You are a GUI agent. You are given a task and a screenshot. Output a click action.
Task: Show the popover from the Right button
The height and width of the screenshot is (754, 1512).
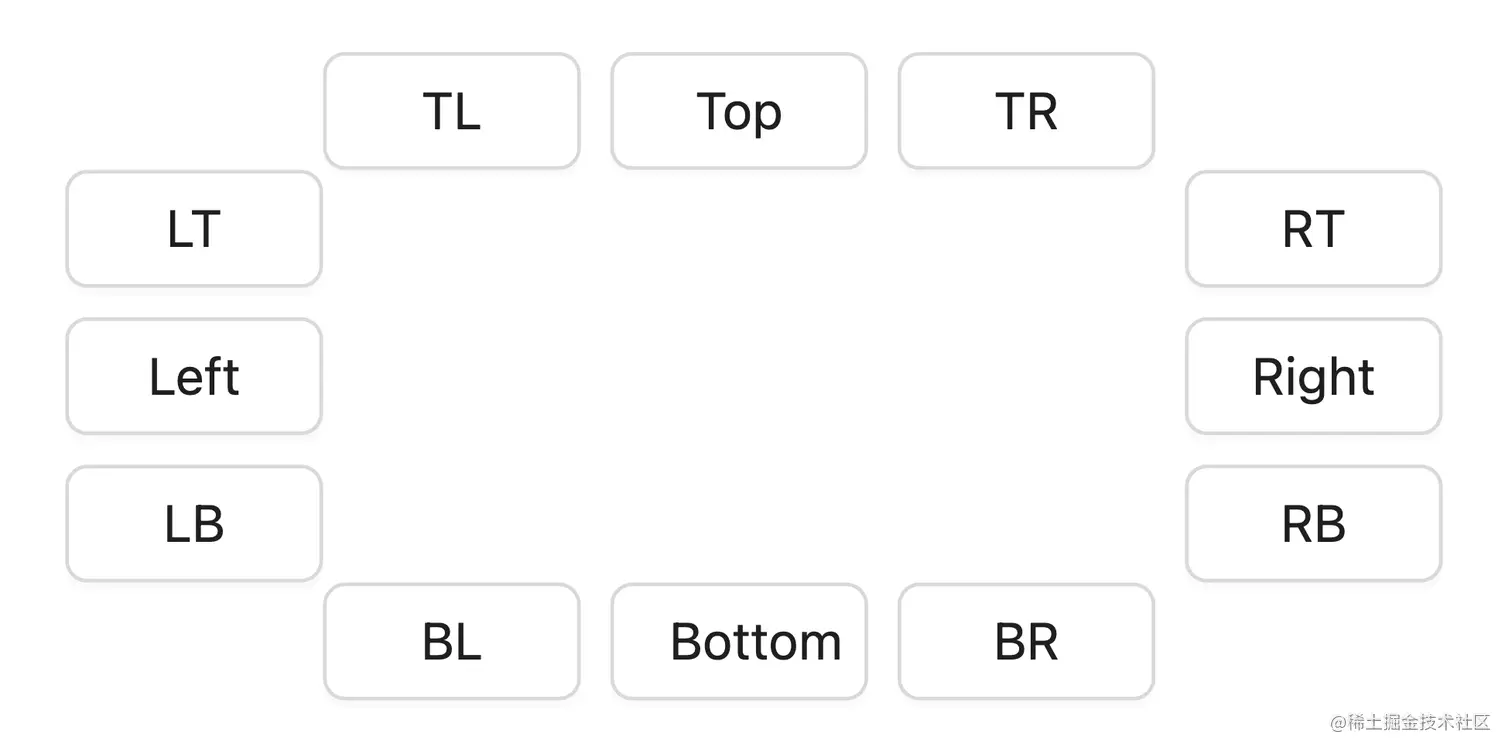(1314, 376)
